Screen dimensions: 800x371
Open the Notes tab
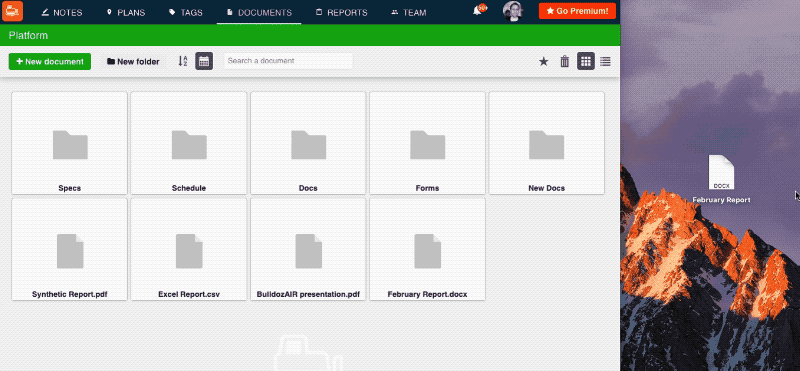62,12
